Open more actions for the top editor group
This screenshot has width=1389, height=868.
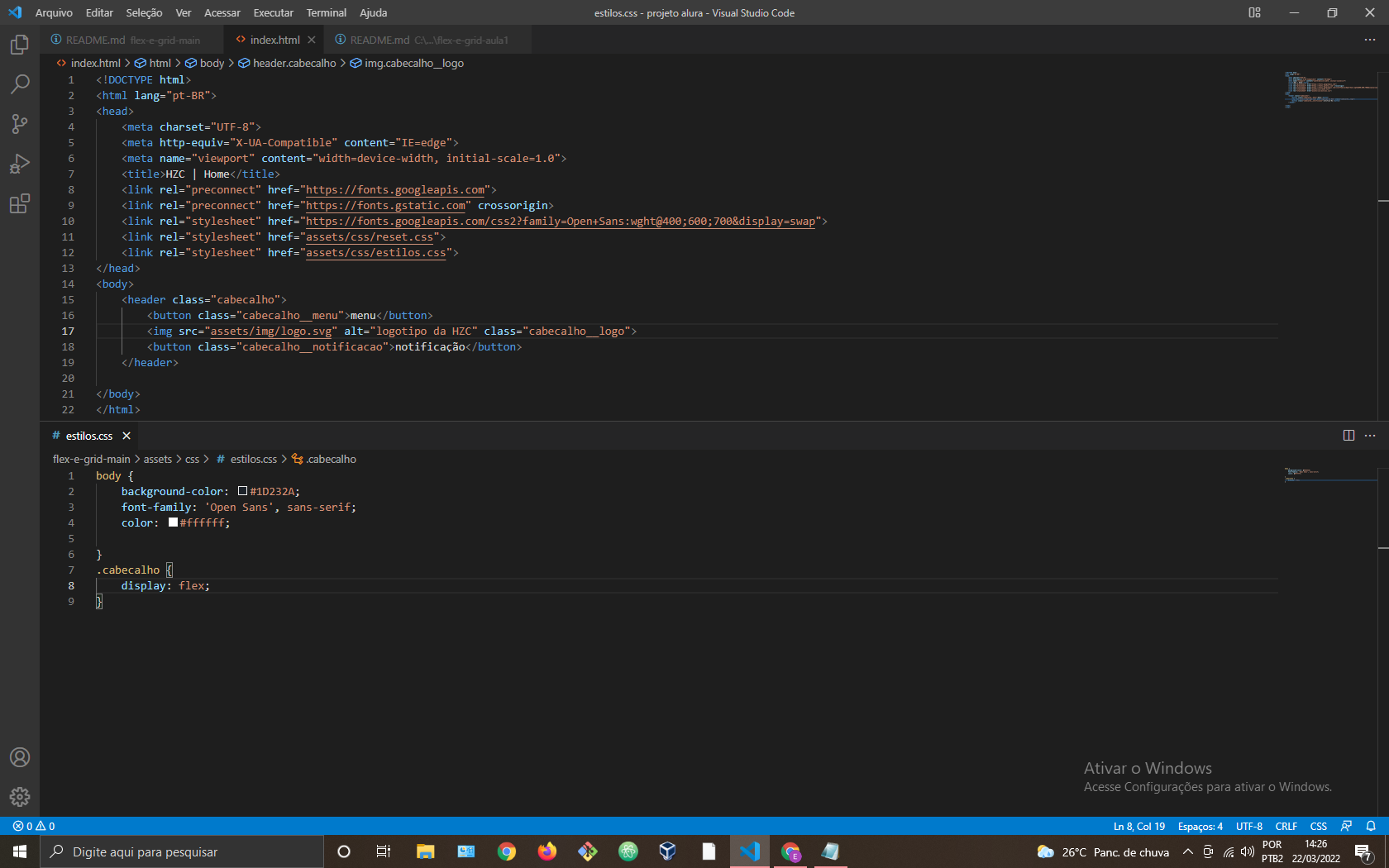[1370, 40]
